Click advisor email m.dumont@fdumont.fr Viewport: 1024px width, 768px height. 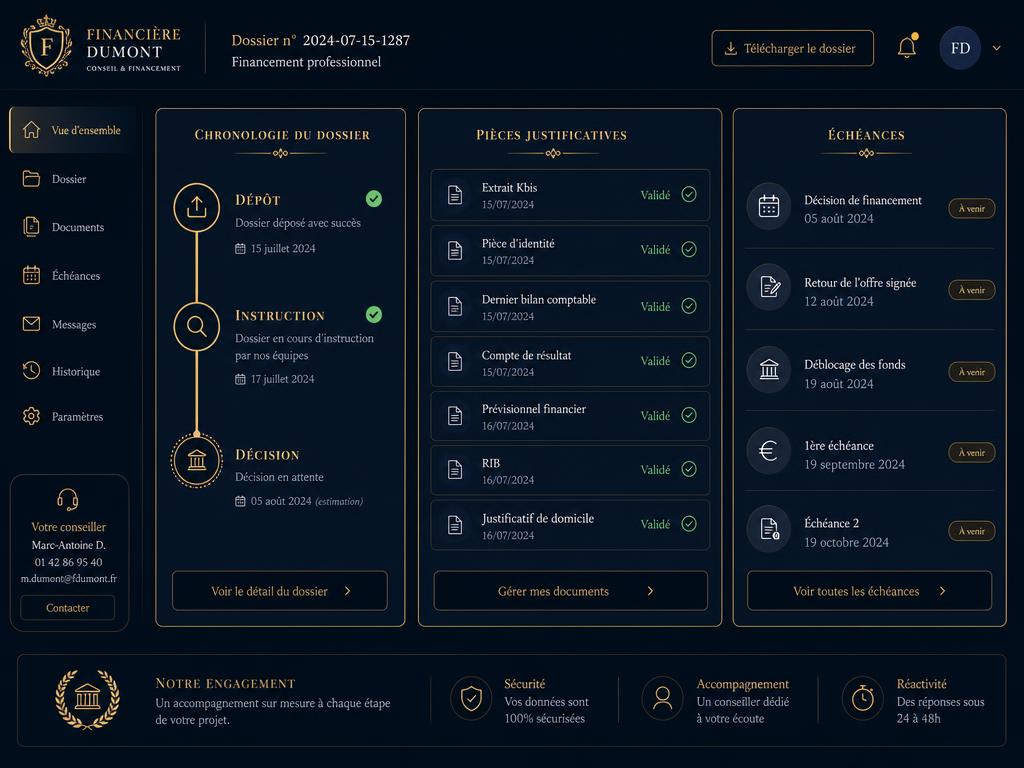point(69,579)
